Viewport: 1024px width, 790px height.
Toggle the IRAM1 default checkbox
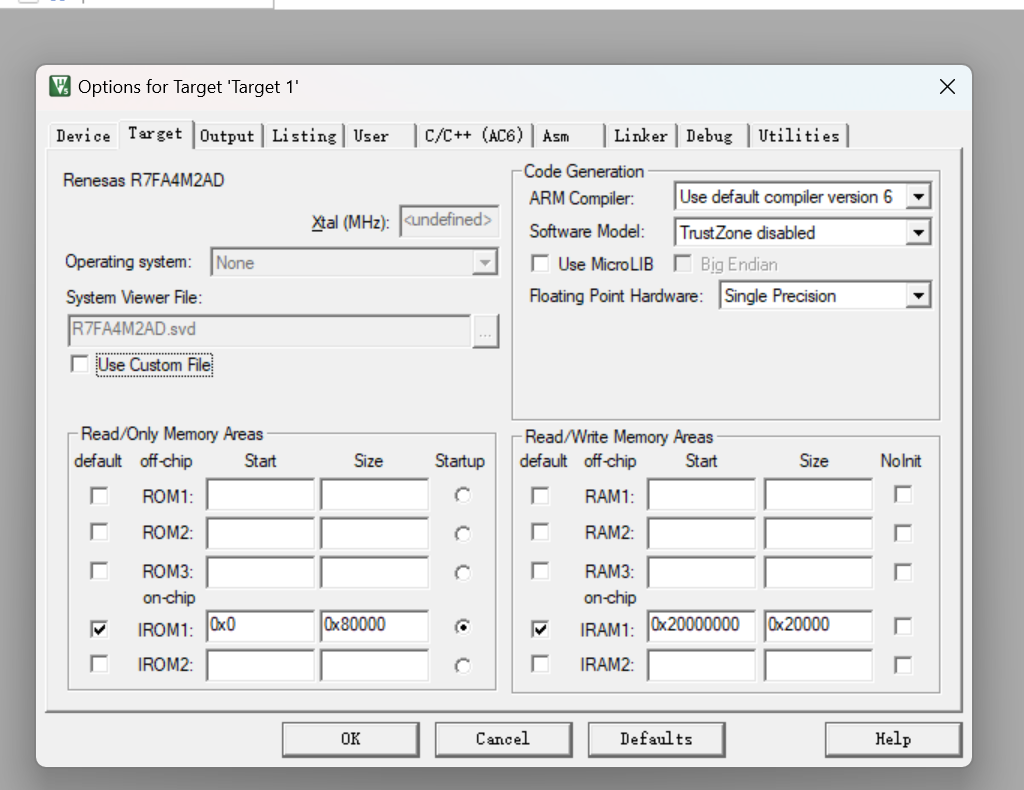click(540, 629)
